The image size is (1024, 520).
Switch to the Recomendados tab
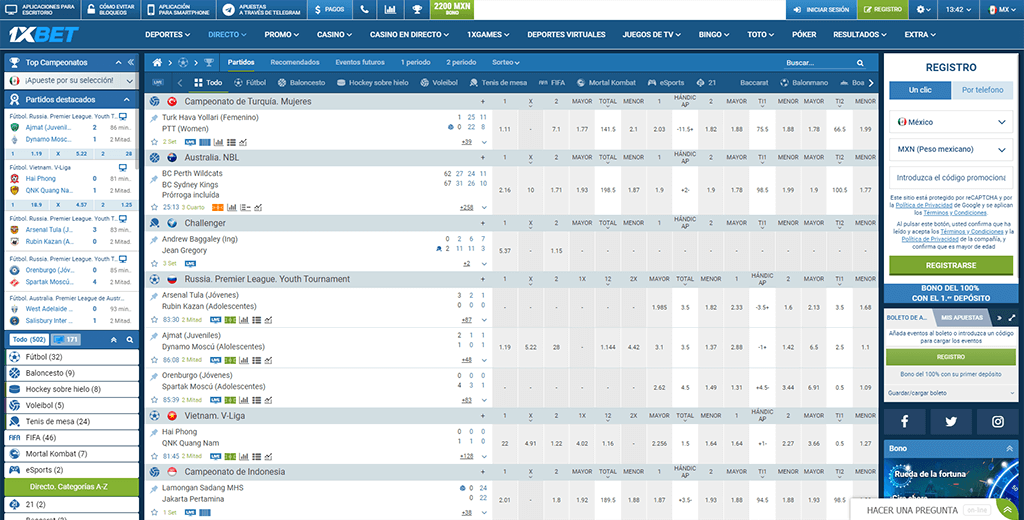tap(294, 62)
